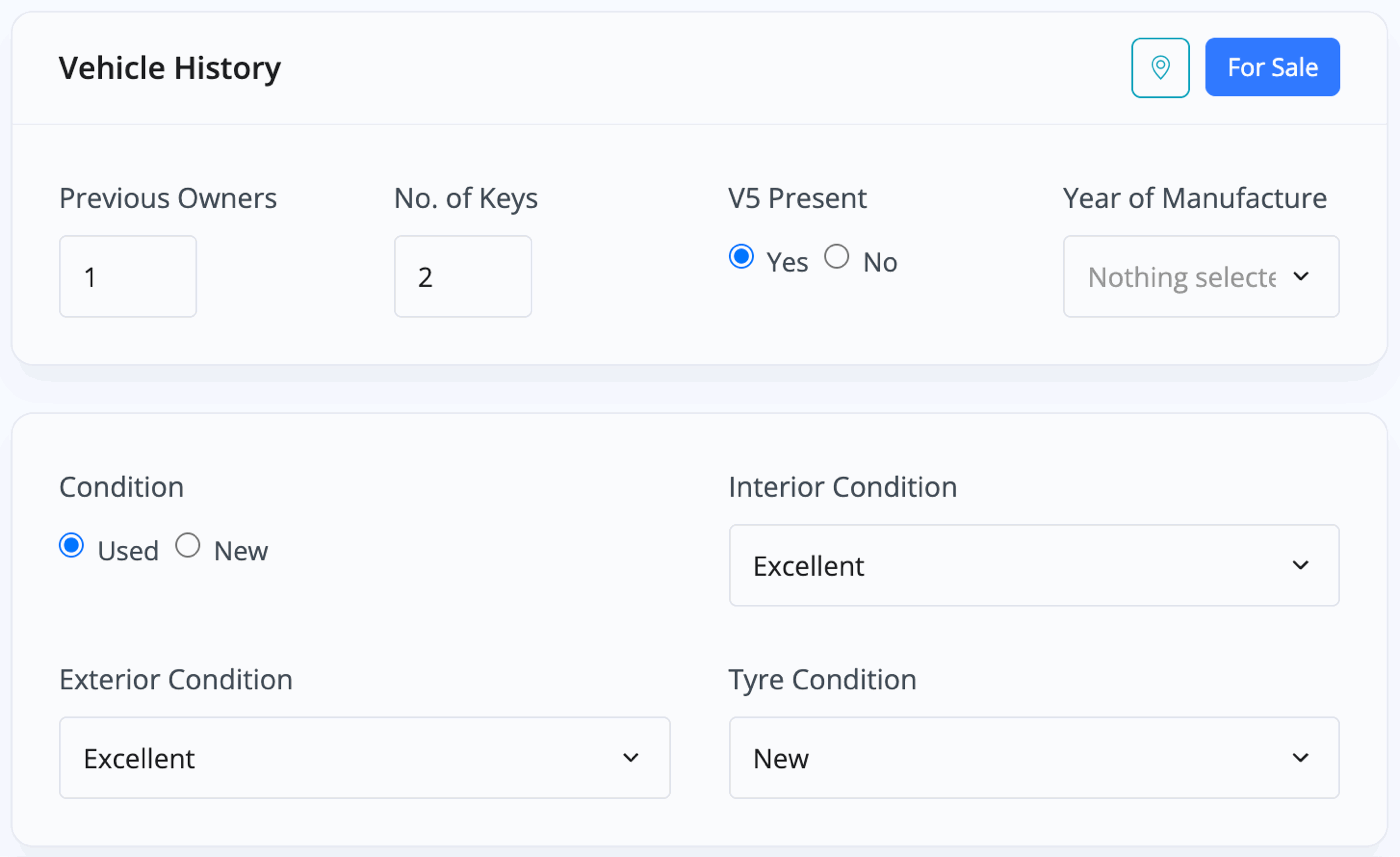Choose Used condition radio button
The image size is (1400, 857).
point(71,546)
